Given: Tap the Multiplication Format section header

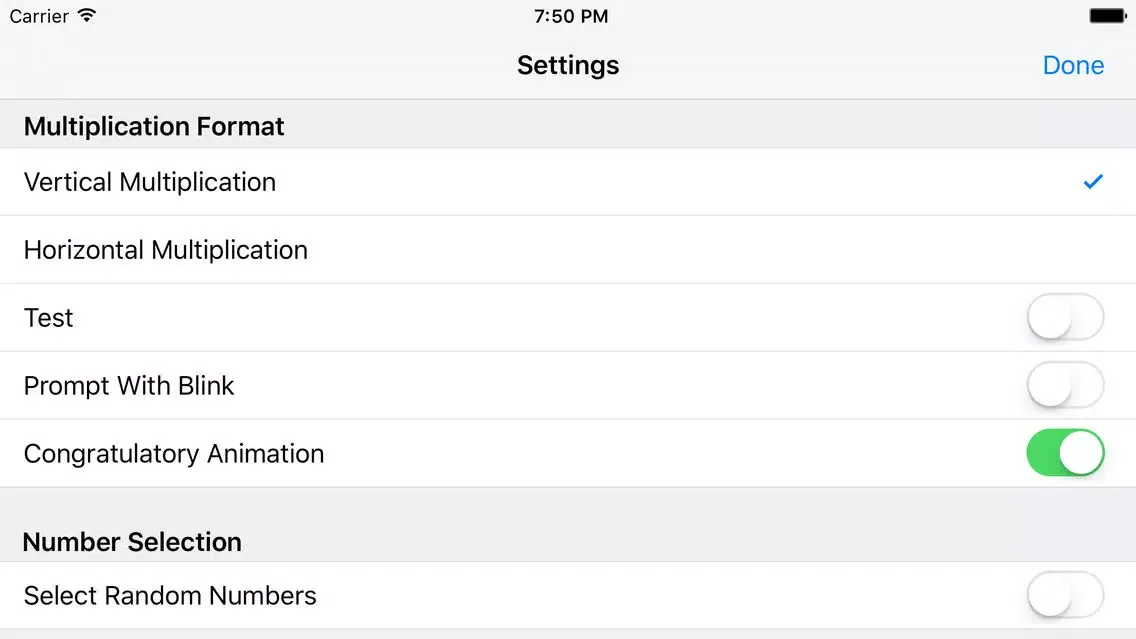Looking at the screenshot, I should tap(154, 126).
